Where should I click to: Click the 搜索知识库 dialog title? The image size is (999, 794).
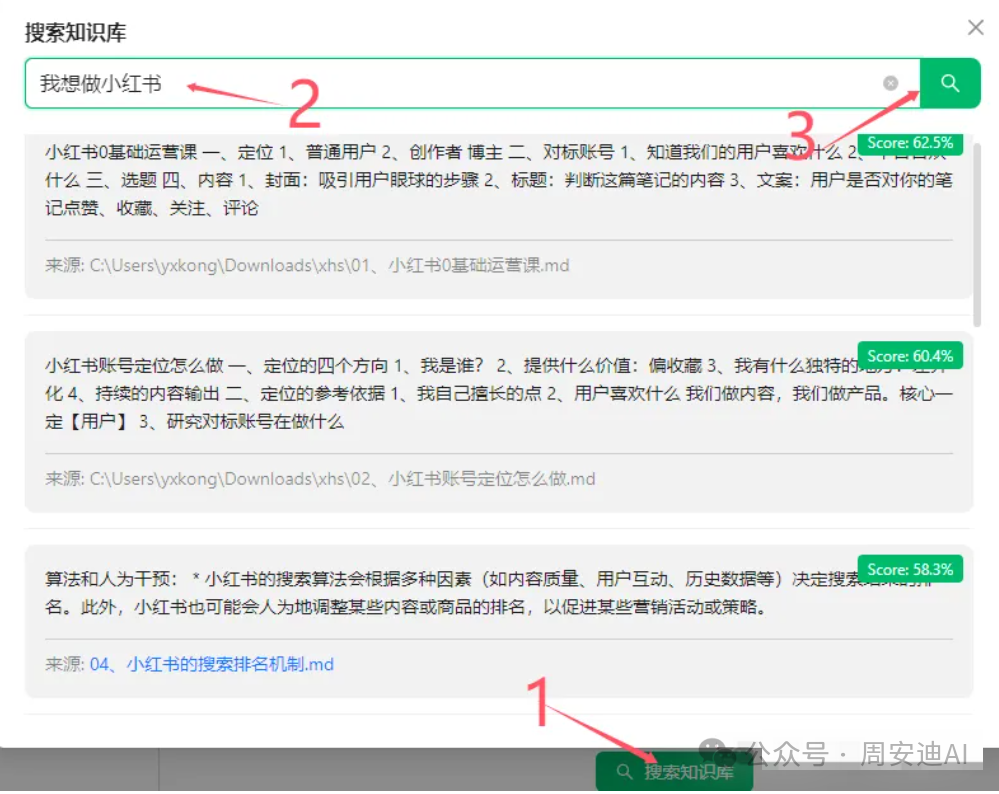point(76,32)
